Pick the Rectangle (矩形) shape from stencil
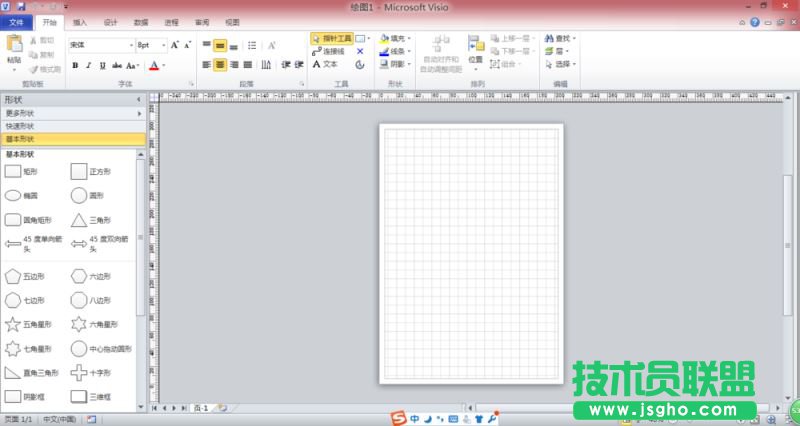Screen dimensions: 800x426 click(21, 171)
